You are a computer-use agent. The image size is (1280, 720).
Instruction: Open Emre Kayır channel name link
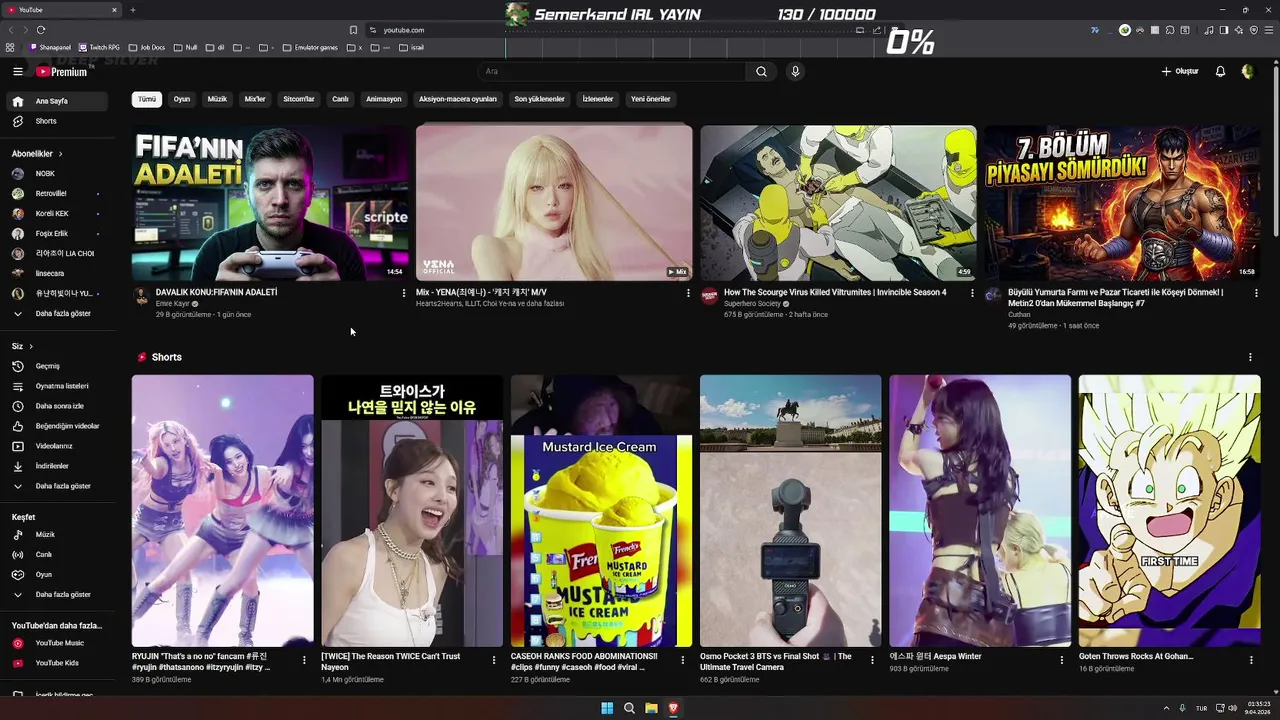pos(173,303)
